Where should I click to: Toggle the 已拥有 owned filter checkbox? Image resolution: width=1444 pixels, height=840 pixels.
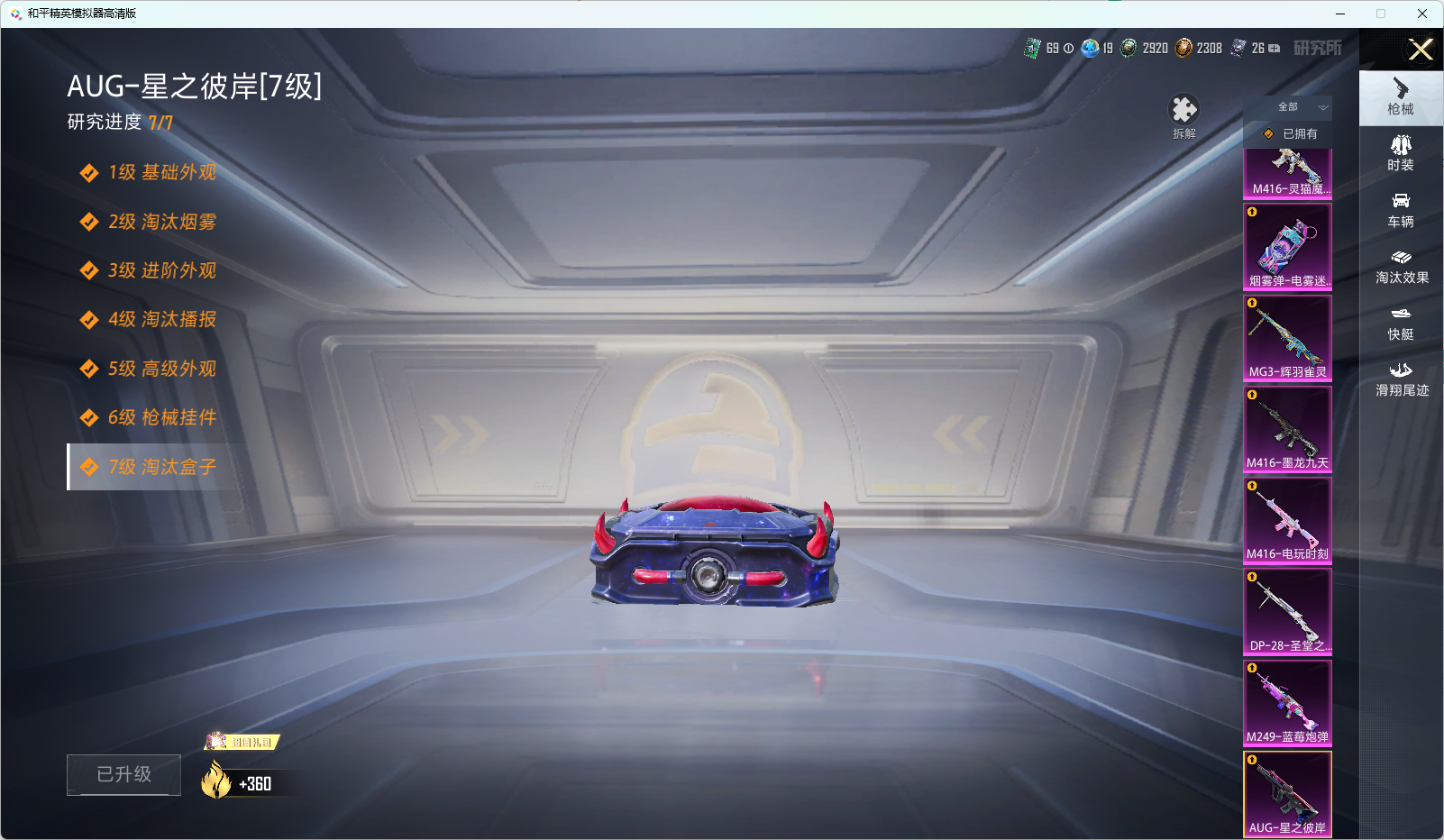click(x=1269, y=133)
